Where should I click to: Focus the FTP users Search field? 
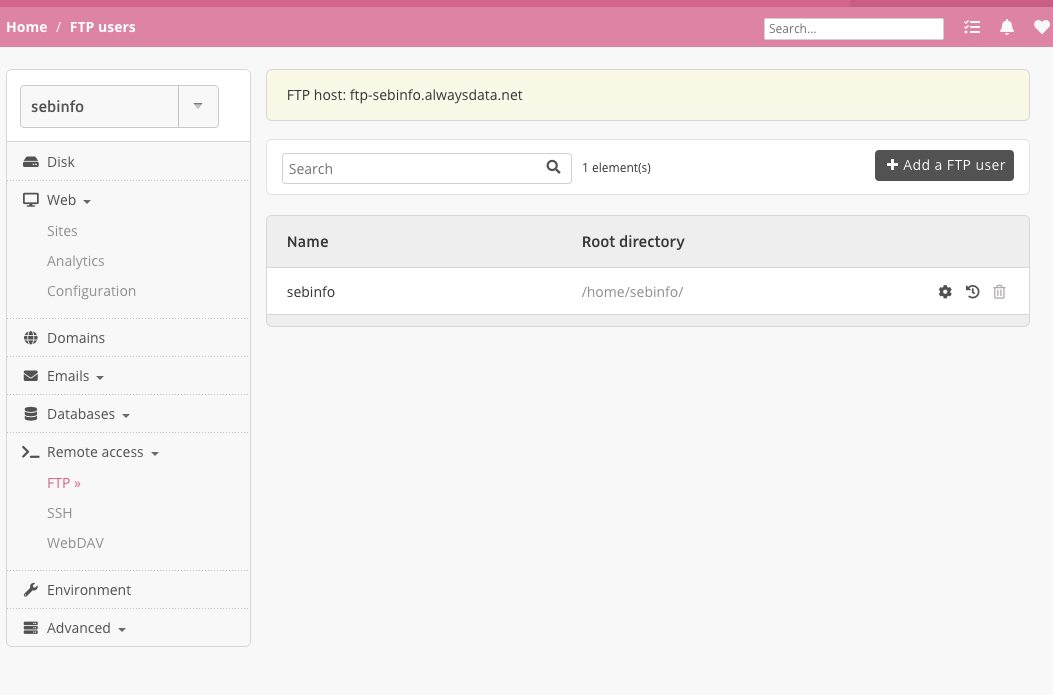tap(414, 169)
